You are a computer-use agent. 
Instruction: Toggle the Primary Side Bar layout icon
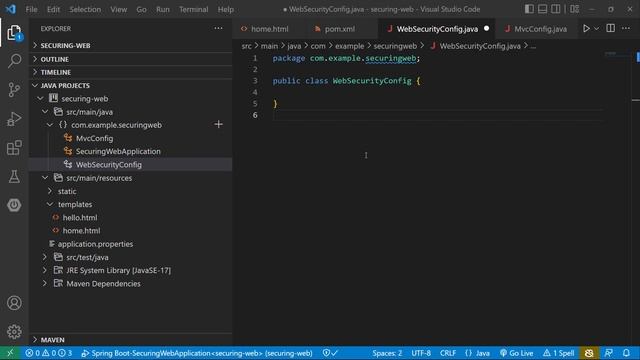tap(529, 9)
